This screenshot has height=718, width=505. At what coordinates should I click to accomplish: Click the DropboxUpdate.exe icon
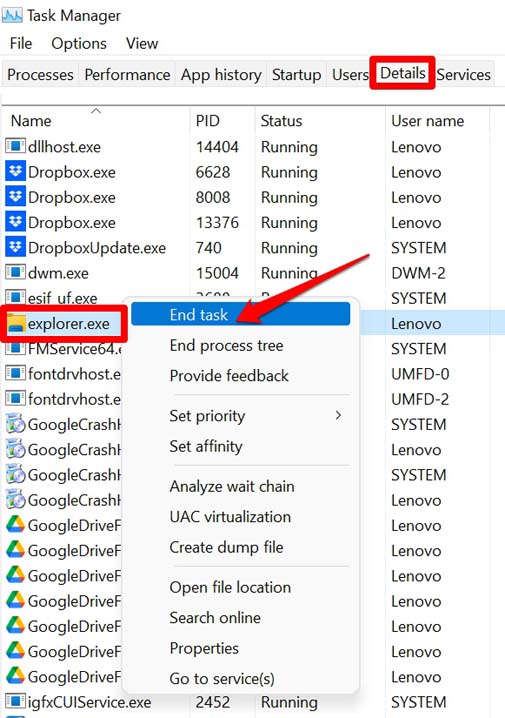(x=15, y=247)
